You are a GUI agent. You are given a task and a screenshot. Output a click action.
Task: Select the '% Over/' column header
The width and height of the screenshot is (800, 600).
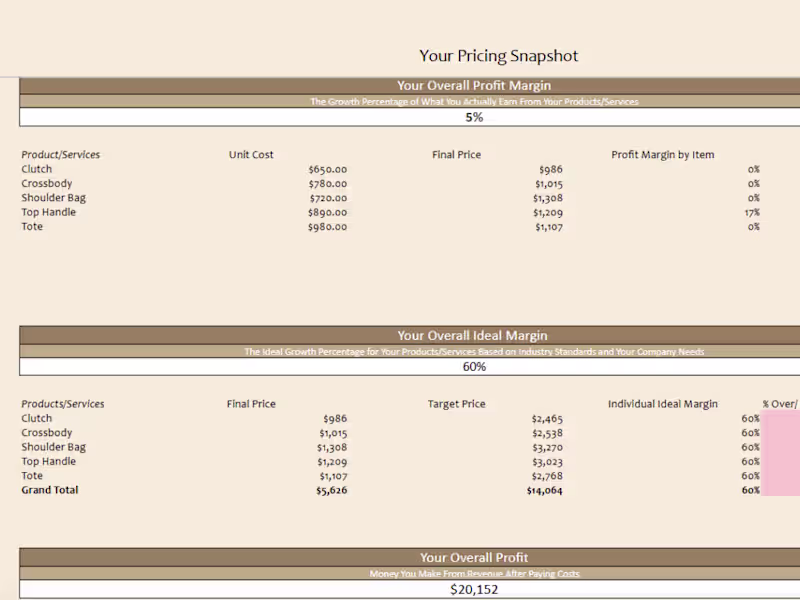click(x=780, y=404)
